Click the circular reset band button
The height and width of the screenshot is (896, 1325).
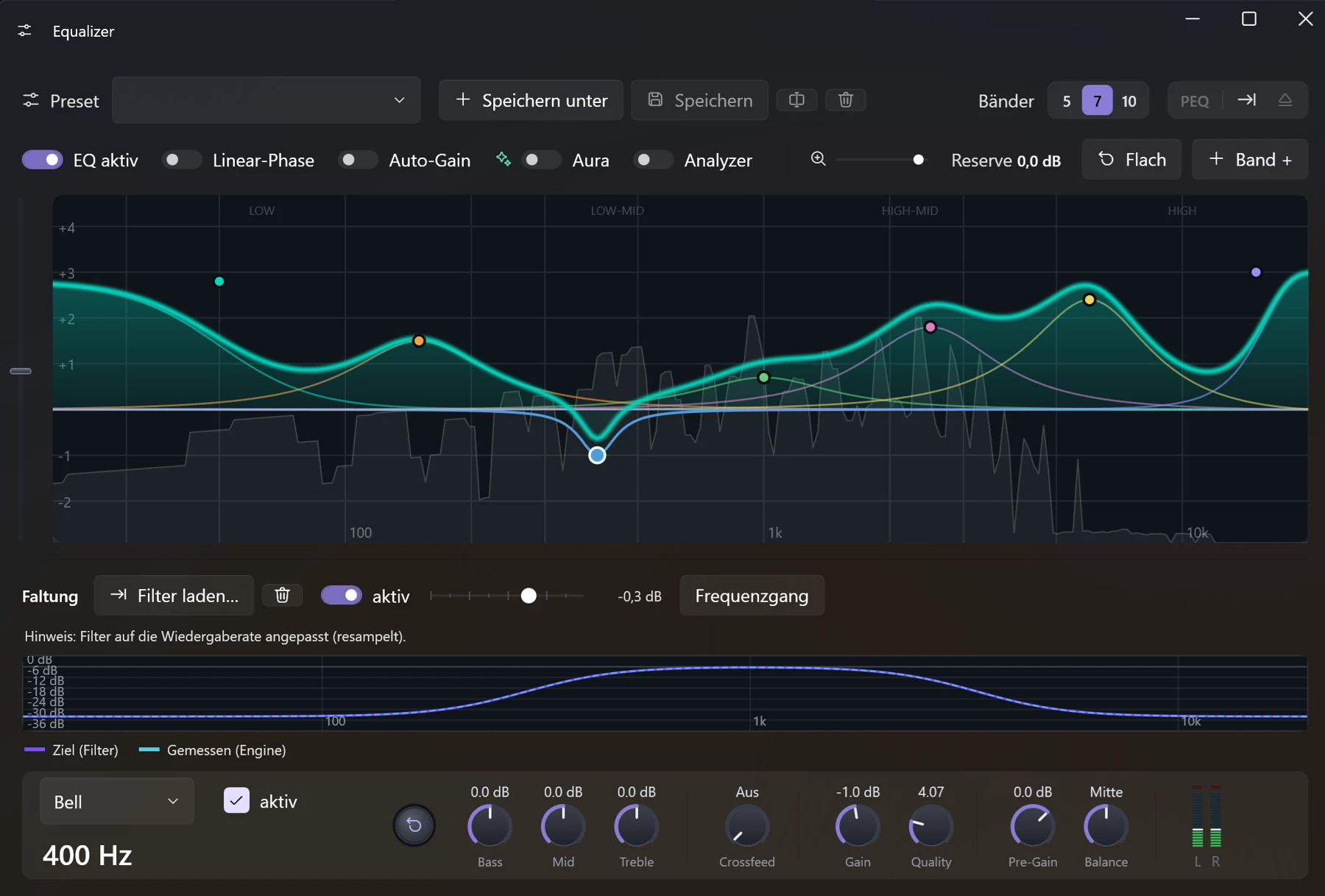[414, 825]
